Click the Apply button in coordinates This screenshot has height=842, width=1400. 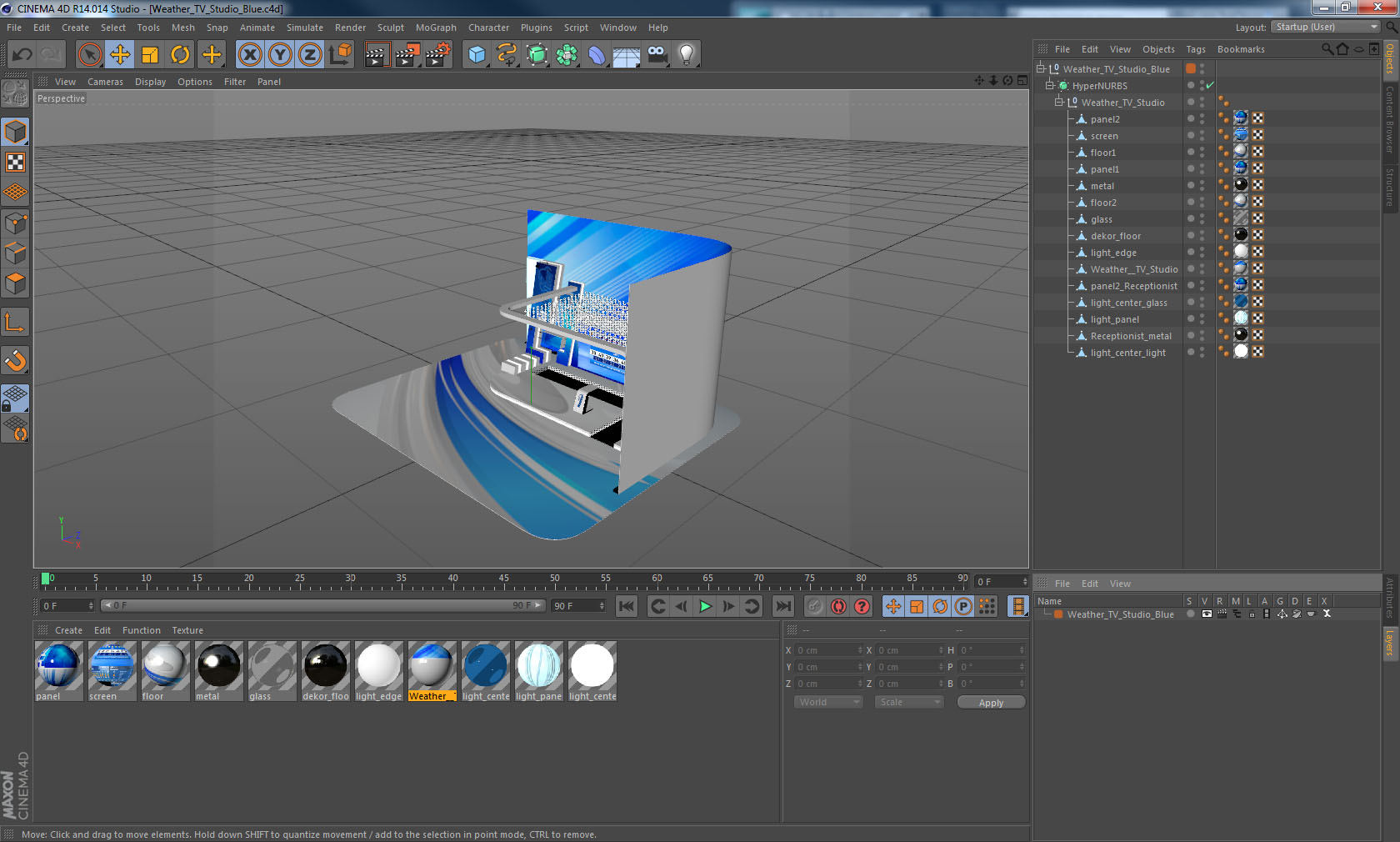(991, 703)
